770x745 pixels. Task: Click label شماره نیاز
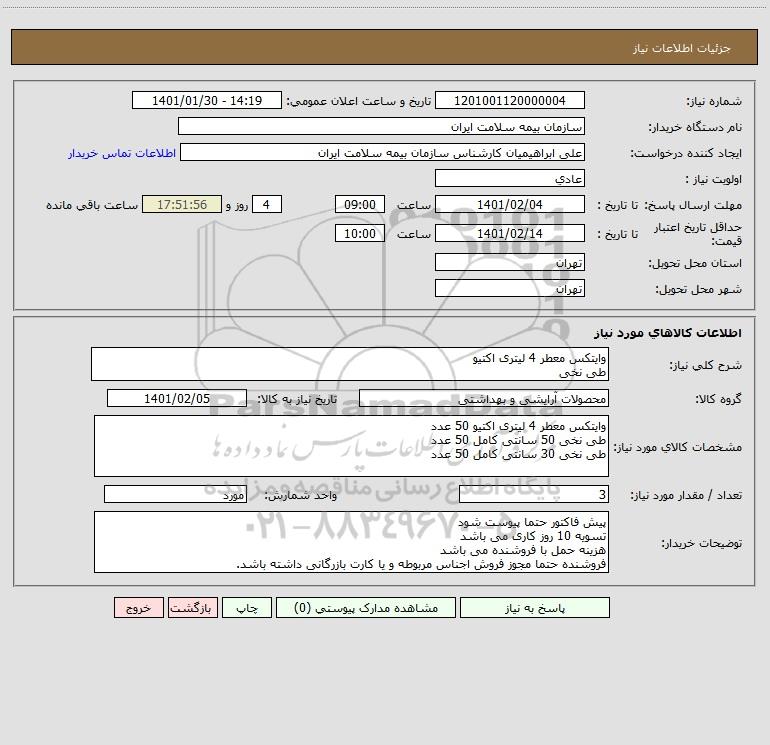[x=714, y=102]
